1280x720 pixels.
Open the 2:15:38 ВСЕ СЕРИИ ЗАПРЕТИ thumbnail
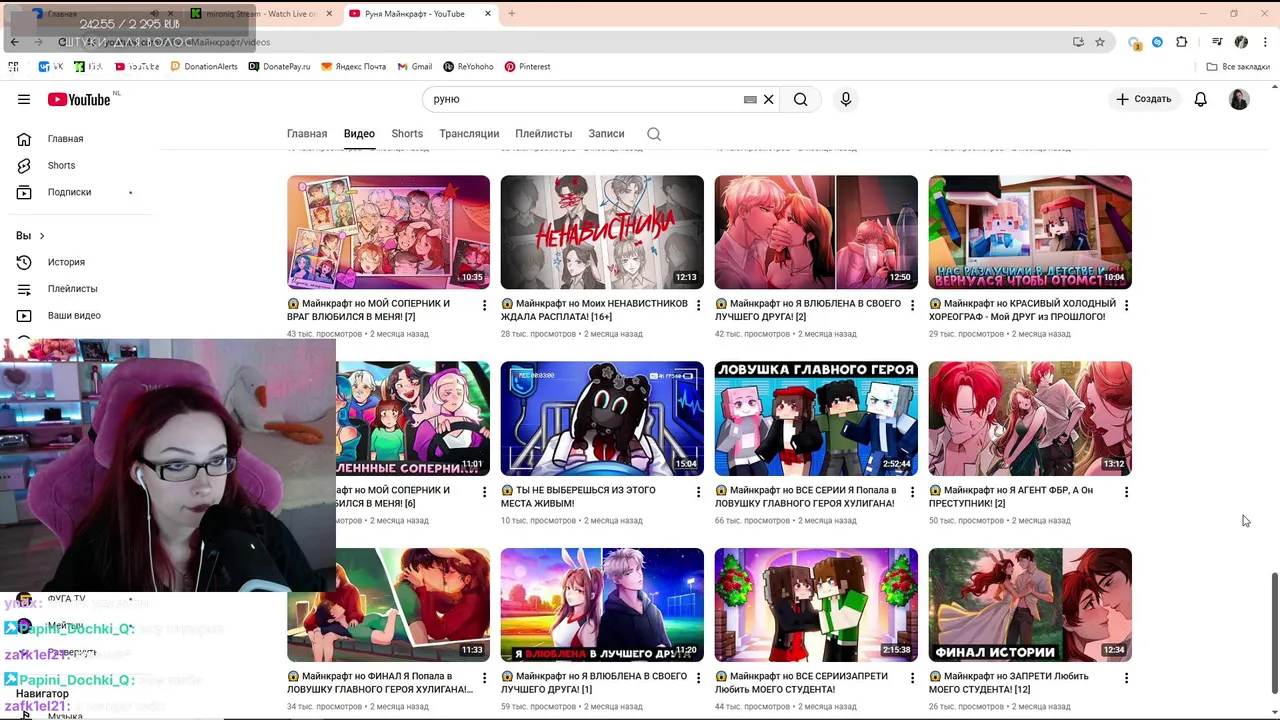coord(816,605)
